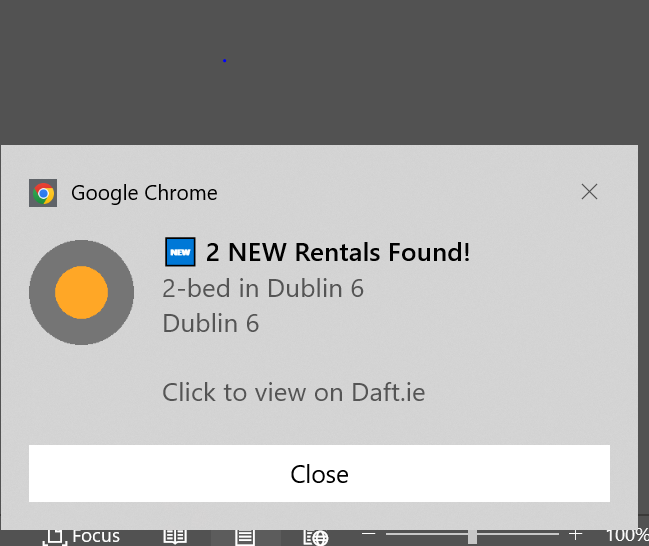Screen dimensions: 649x546
Task: Dismiss the Chrome notification with X
Action: (x=589, y=192)
